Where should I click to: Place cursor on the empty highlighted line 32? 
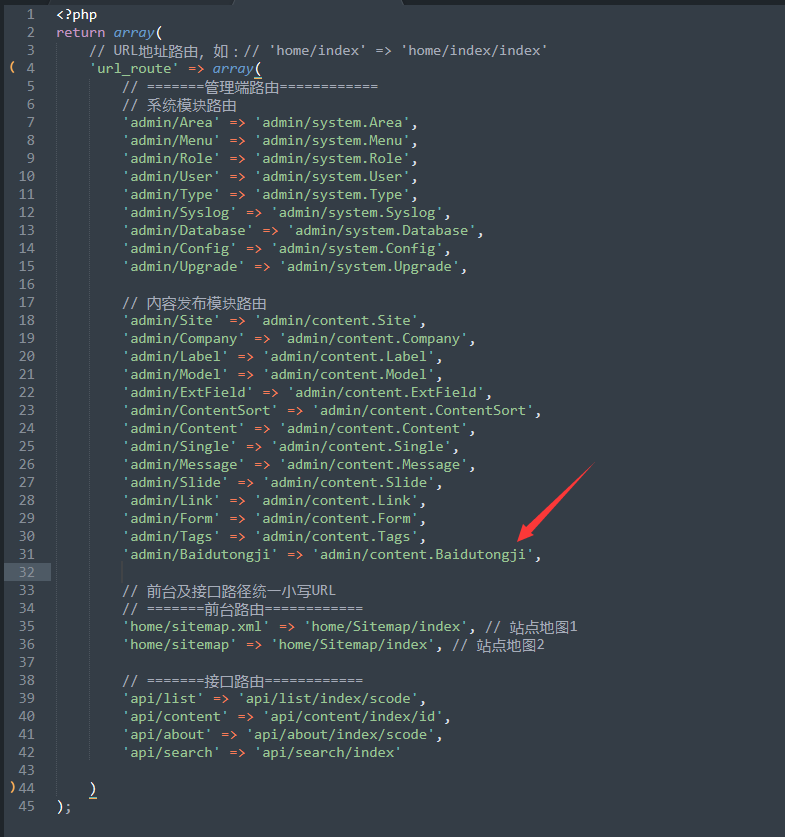[x=400, y=572]
